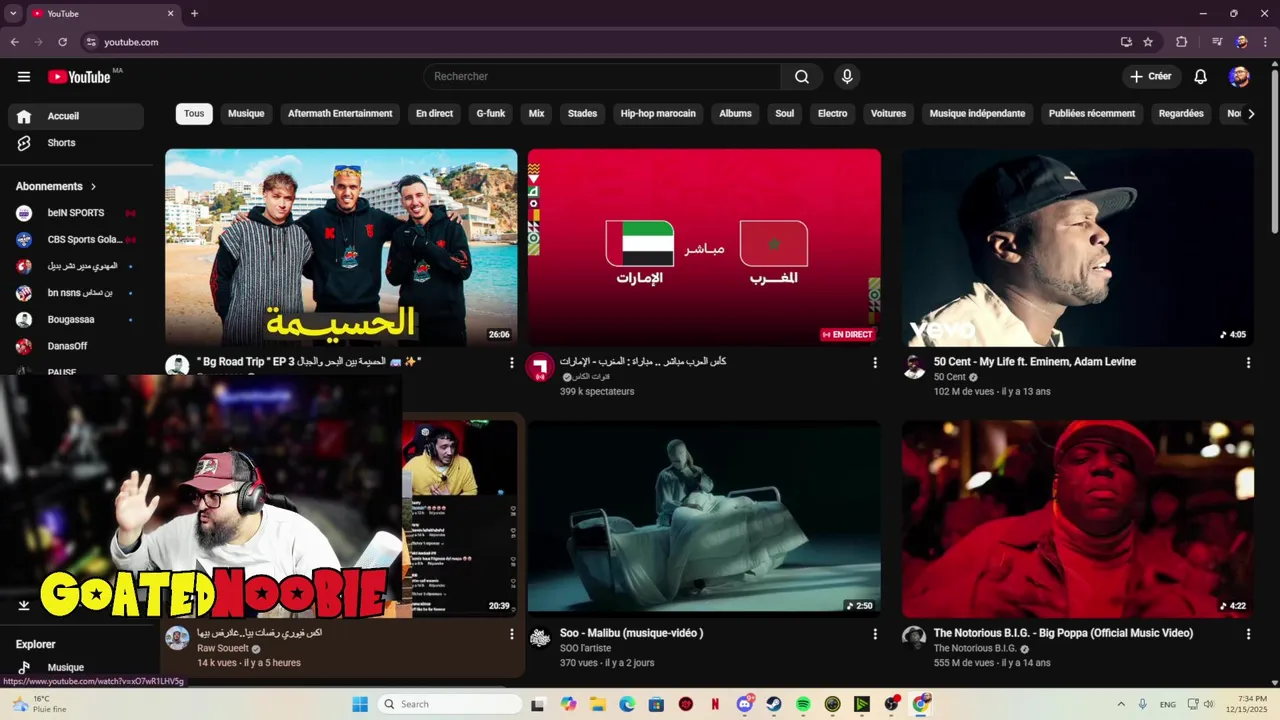The image size is (1280, 720).
Task: Go to Accueil in sidebar
Action: (76, 116)
